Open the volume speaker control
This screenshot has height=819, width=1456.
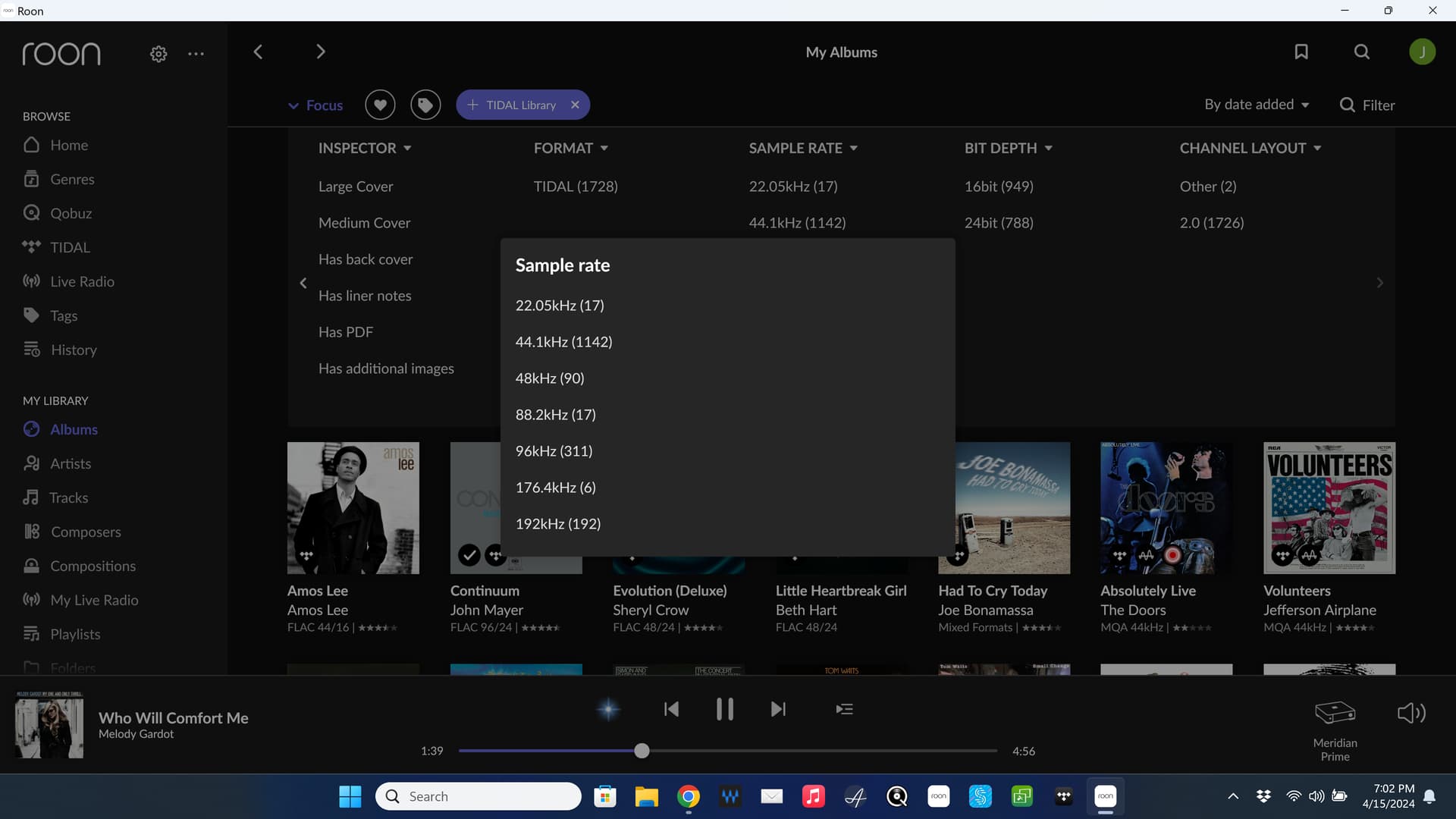pyautogui.click(x=1411, y=713)
